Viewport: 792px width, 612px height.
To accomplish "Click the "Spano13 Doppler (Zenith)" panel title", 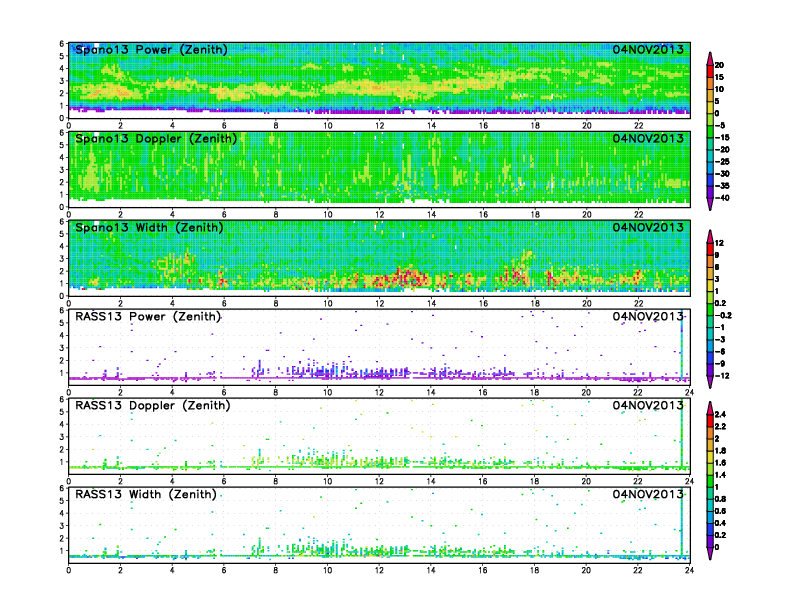I will tap(156, 139).
